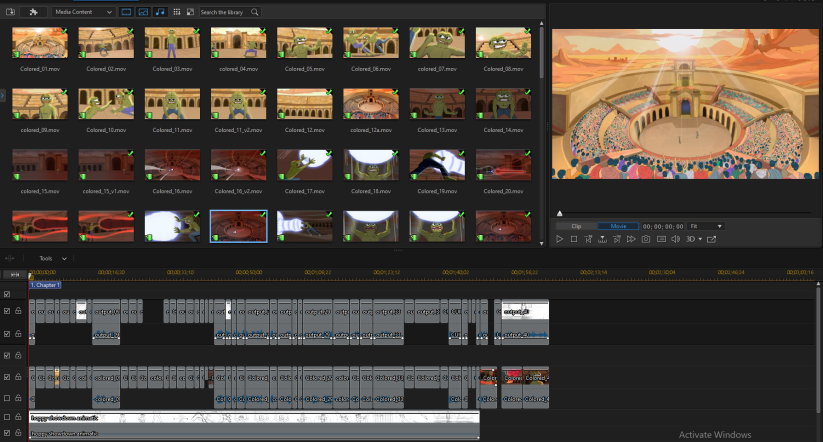Play the preview

pos(560,239)
